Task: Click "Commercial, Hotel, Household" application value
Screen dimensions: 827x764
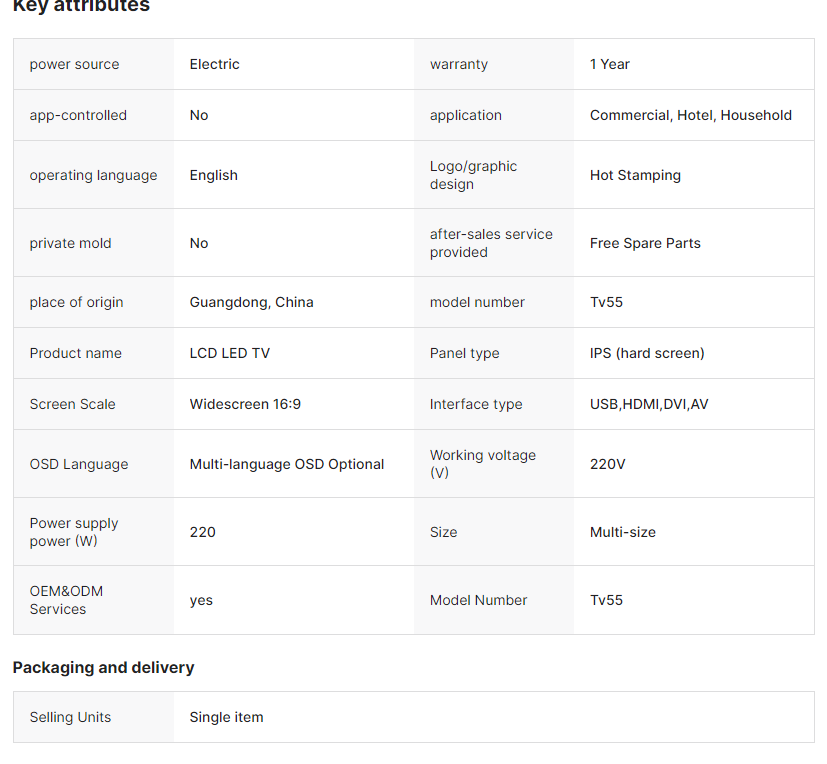Action: click(x=690, y=115)
